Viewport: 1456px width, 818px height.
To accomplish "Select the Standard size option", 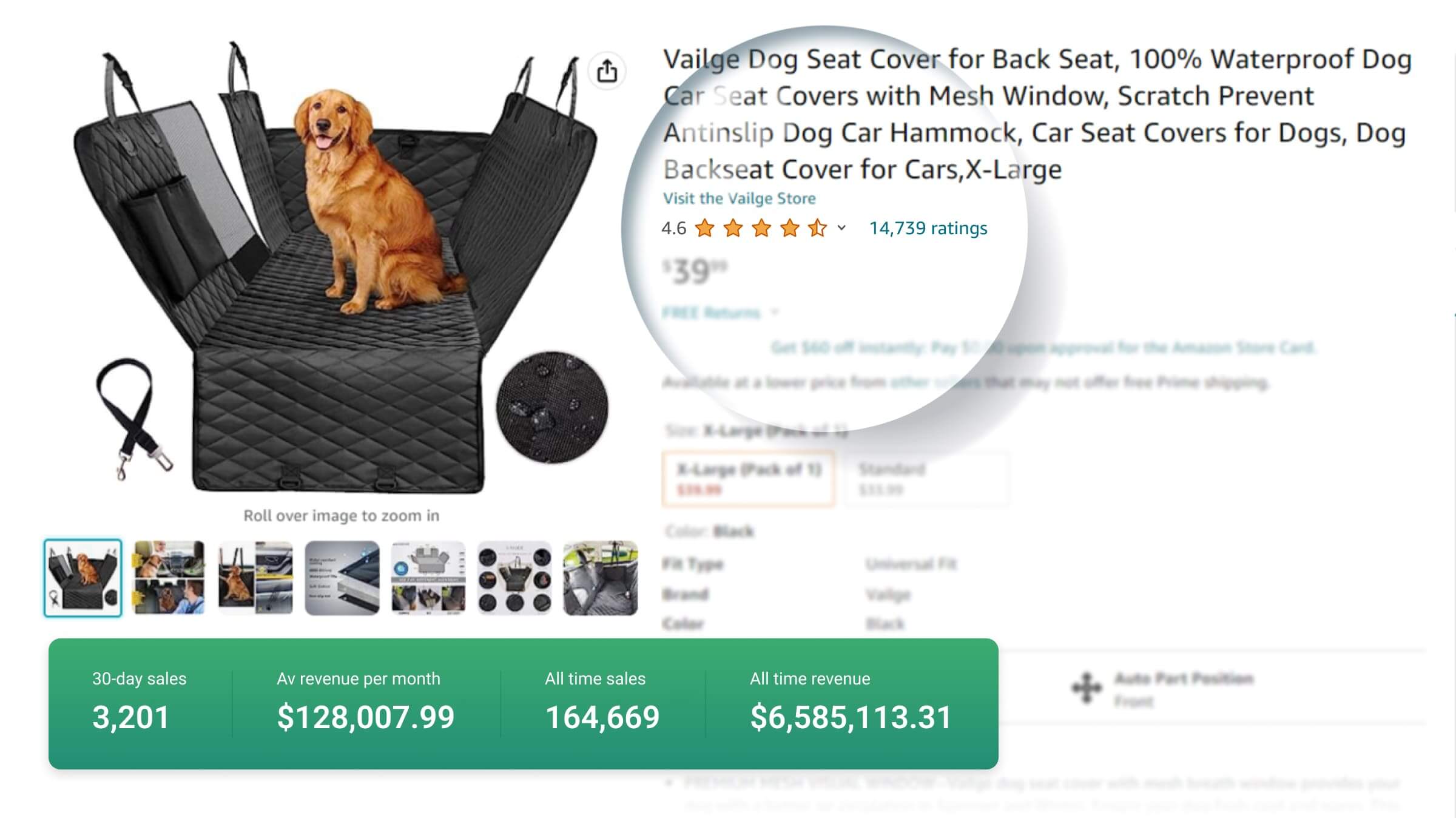I will coord(926,478).
